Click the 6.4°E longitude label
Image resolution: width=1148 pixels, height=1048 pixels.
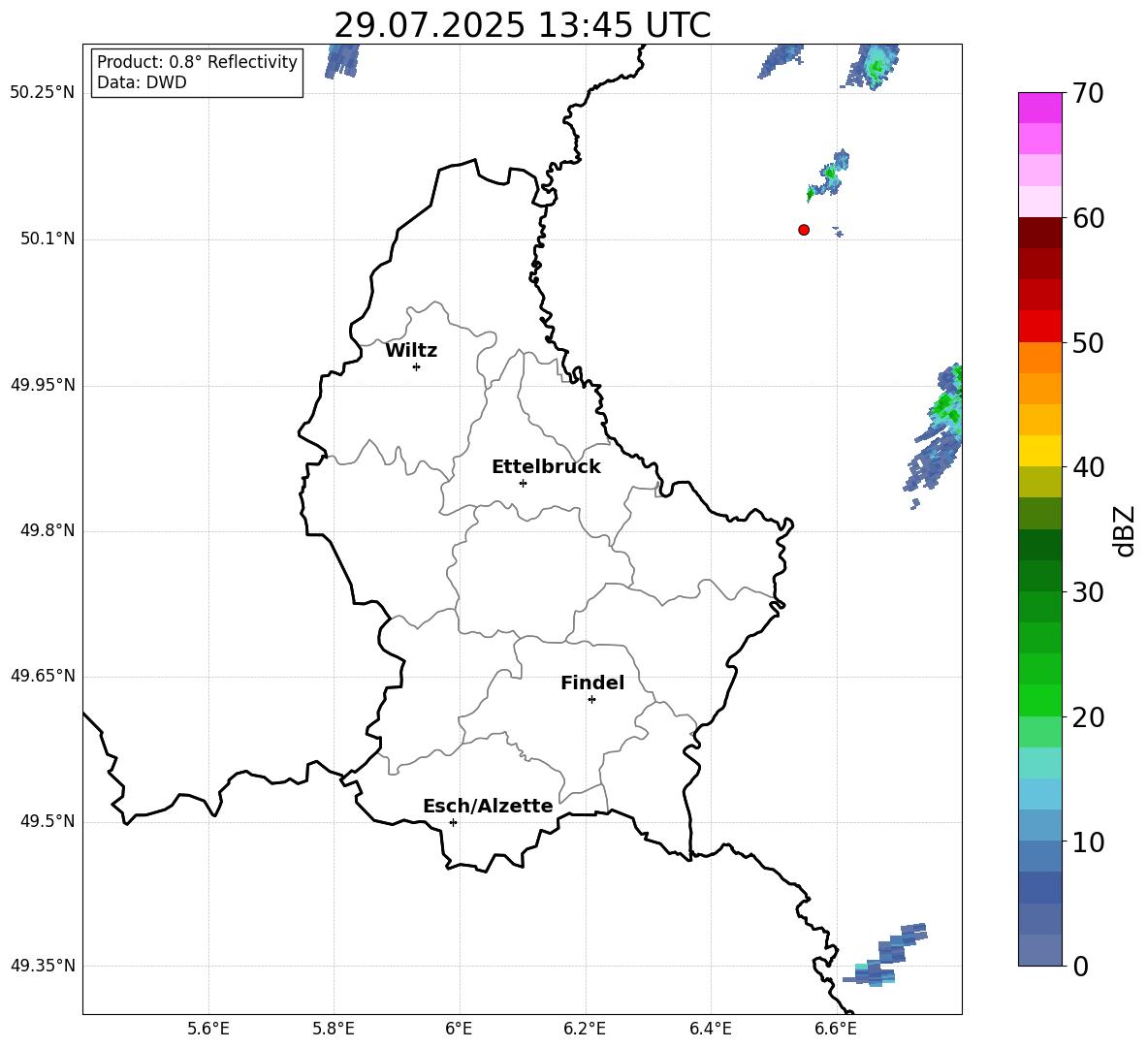click(x=710, y=1029)
